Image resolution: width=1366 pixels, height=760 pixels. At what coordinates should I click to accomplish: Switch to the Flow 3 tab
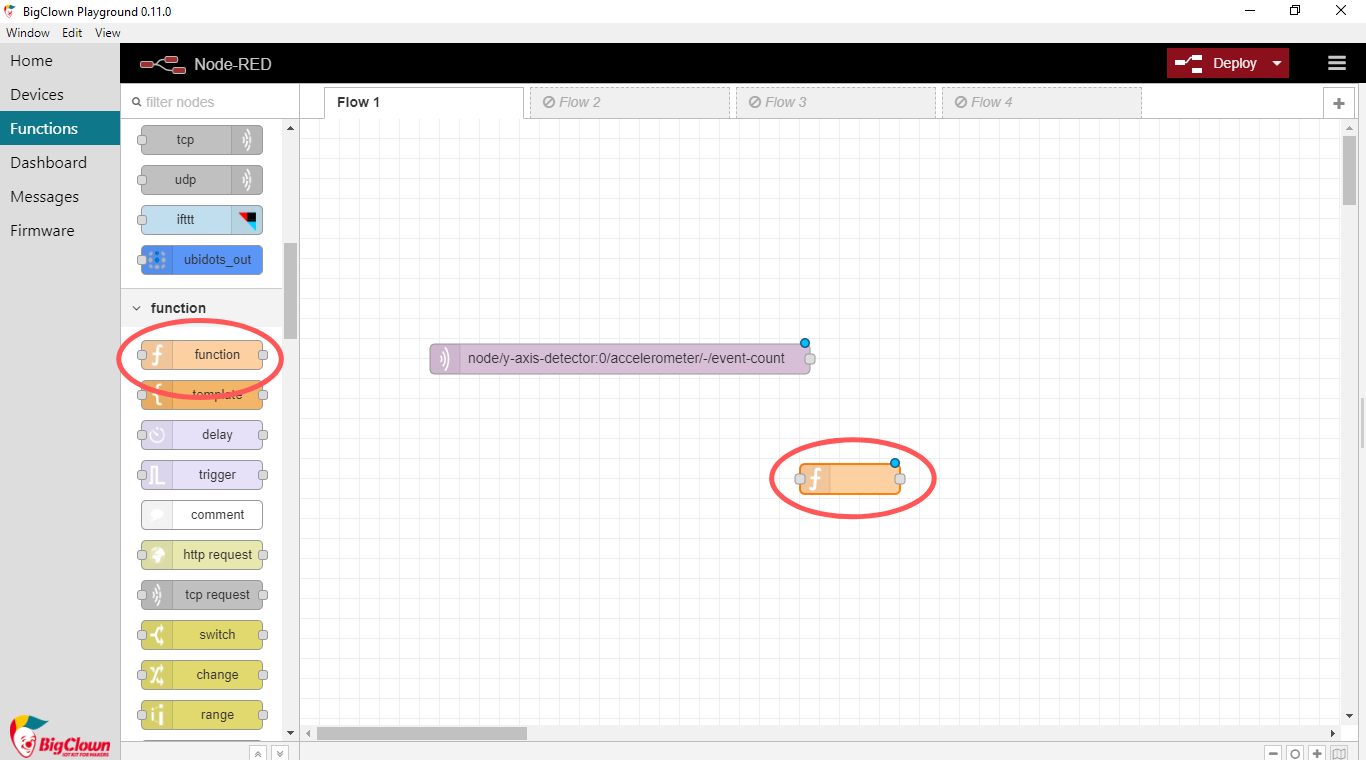(x=836, y=102)
